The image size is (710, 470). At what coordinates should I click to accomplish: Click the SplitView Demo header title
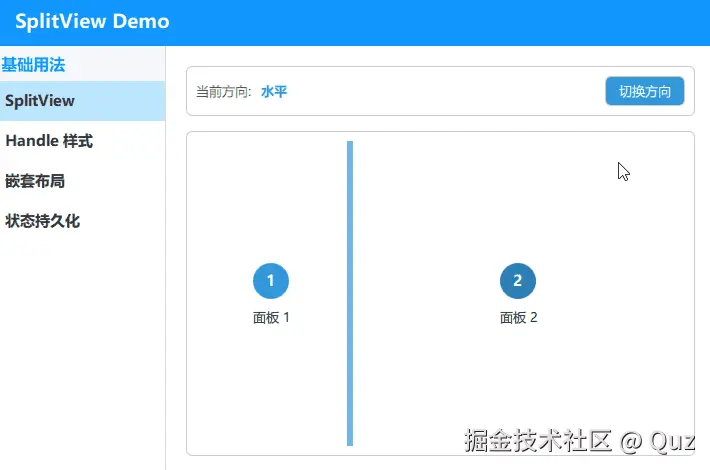tap(92, 21)
